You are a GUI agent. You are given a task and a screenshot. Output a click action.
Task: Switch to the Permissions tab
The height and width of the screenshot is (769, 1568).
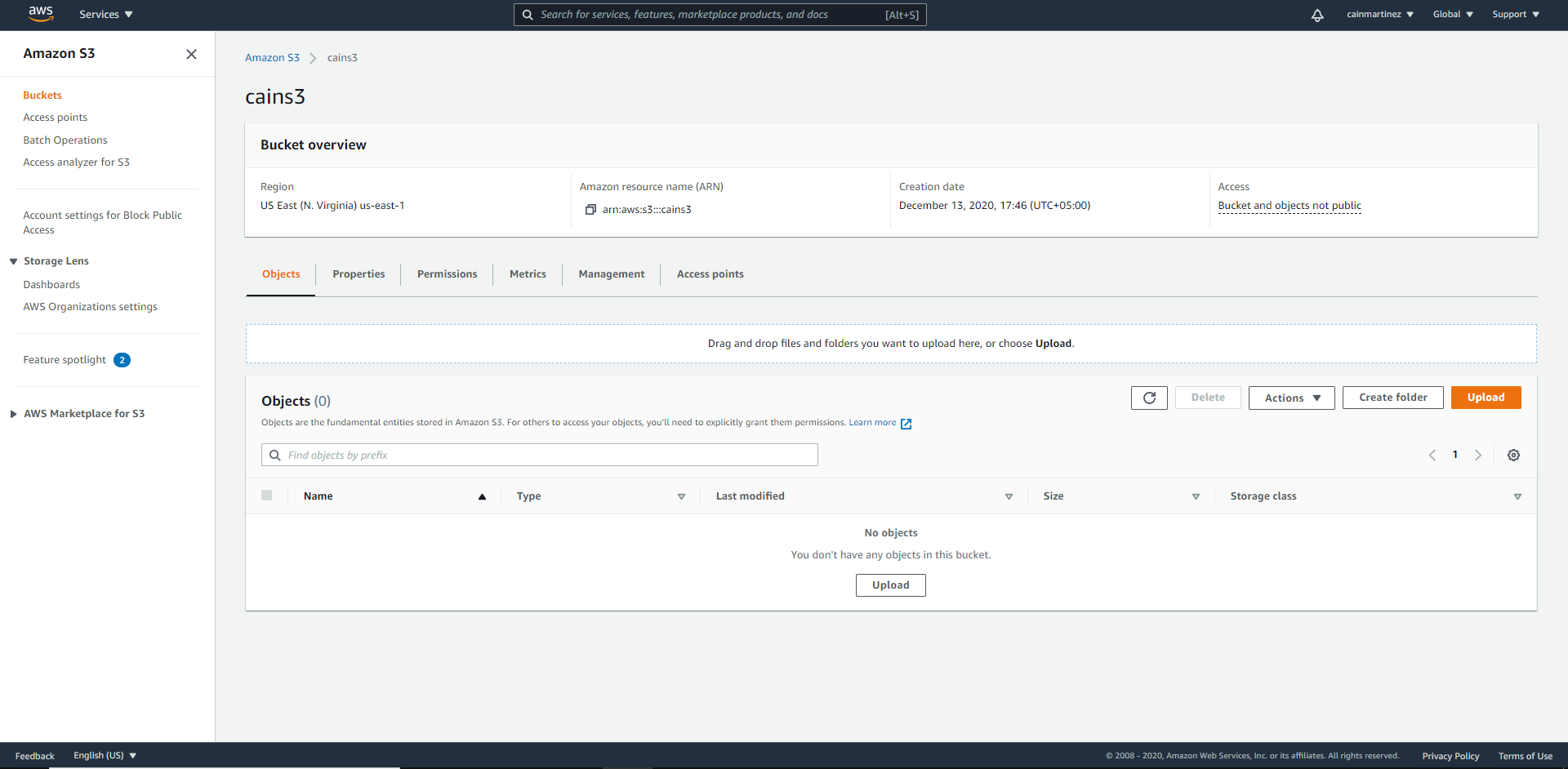[447, 273]
